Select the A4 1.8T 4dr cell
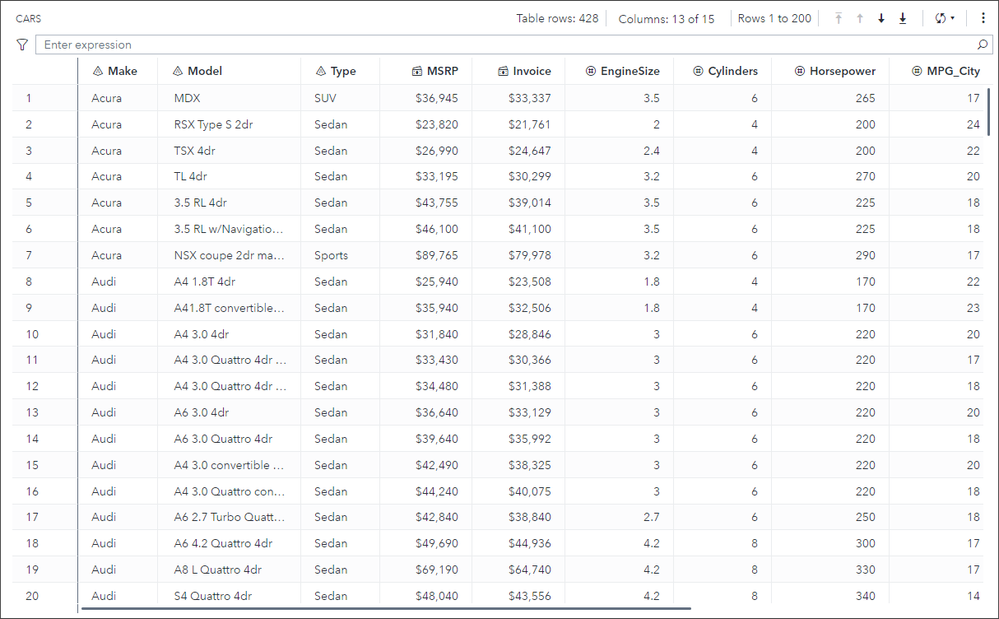 [229, 281]
